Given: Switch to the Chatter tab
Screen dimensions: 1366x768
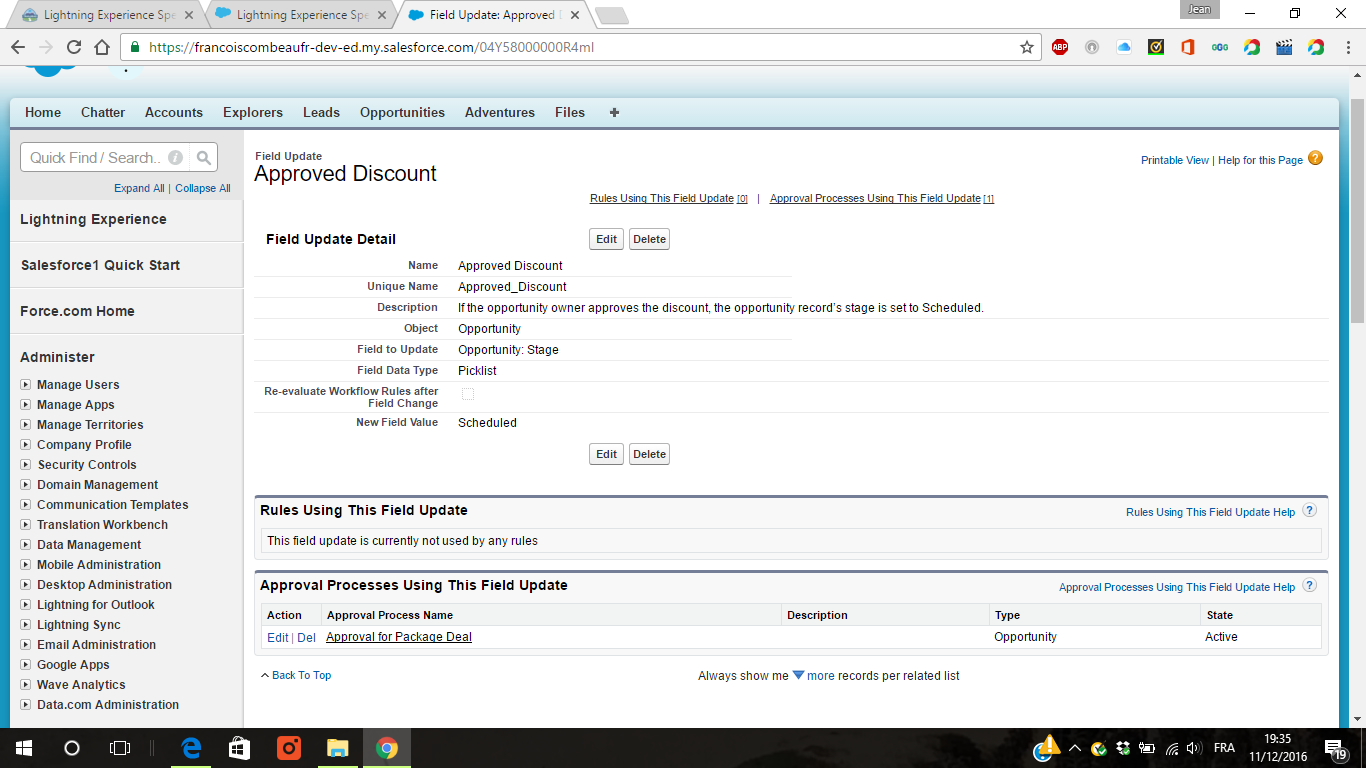Looking at the screenshot, I should tap(103, 112).
